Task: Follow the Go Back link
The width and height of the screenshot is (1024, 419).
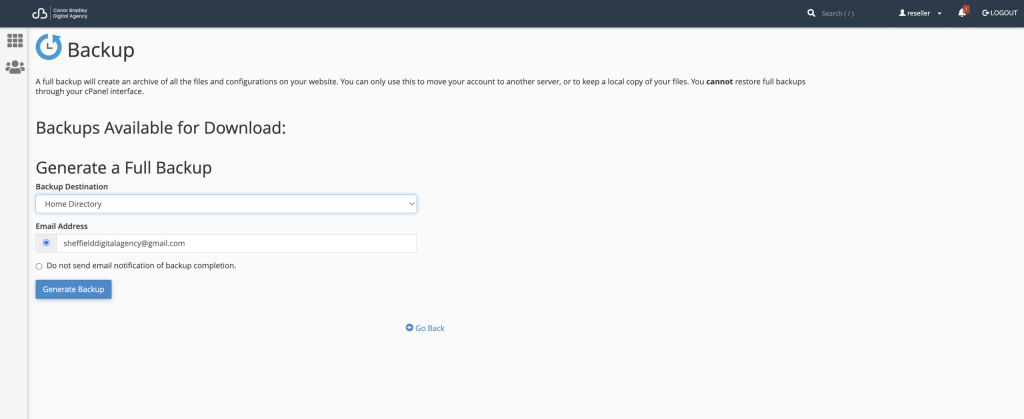Action: tap(430, 328)
